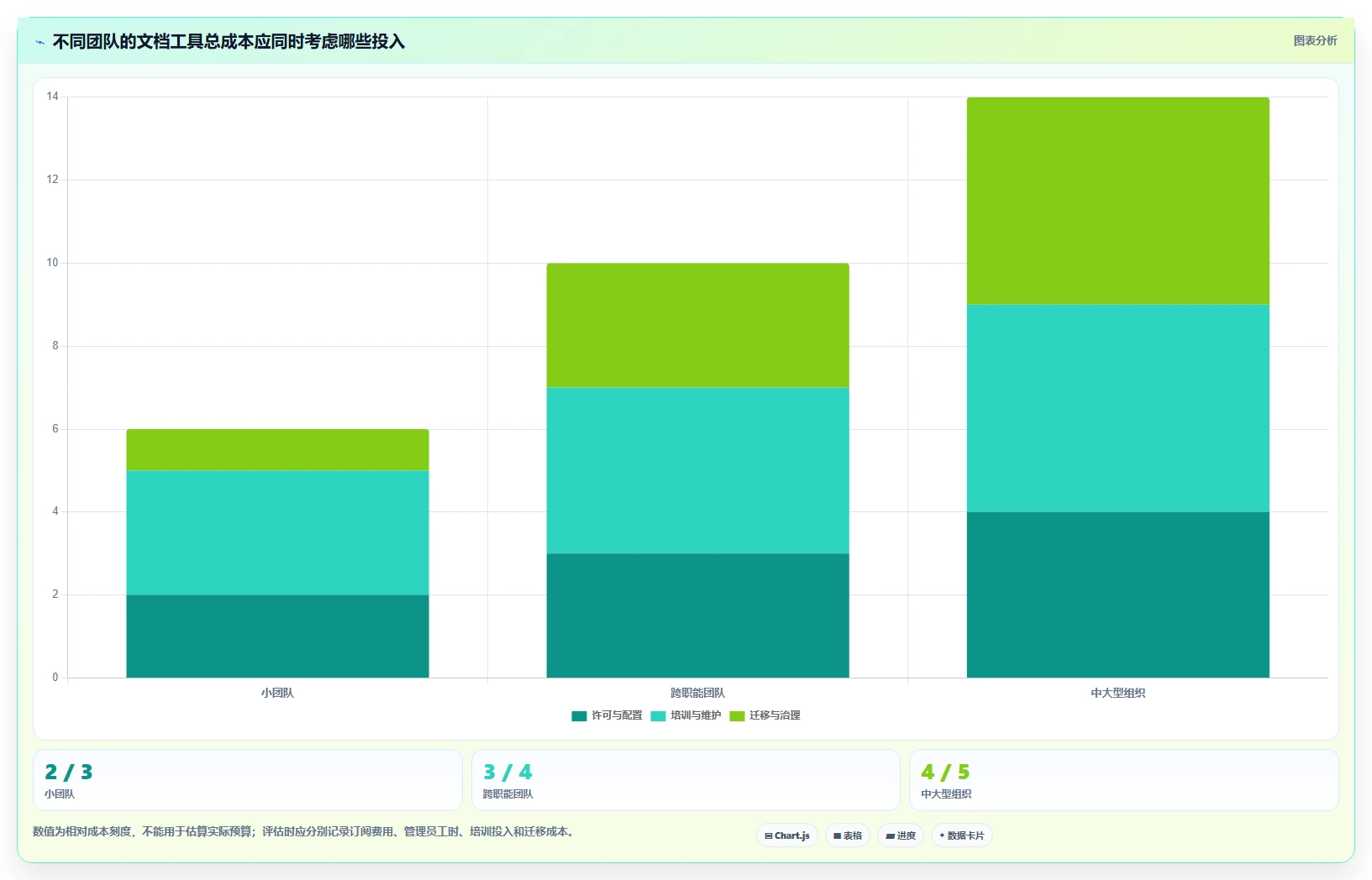
Task: Click the y-axis value 10
Action: 53,263
